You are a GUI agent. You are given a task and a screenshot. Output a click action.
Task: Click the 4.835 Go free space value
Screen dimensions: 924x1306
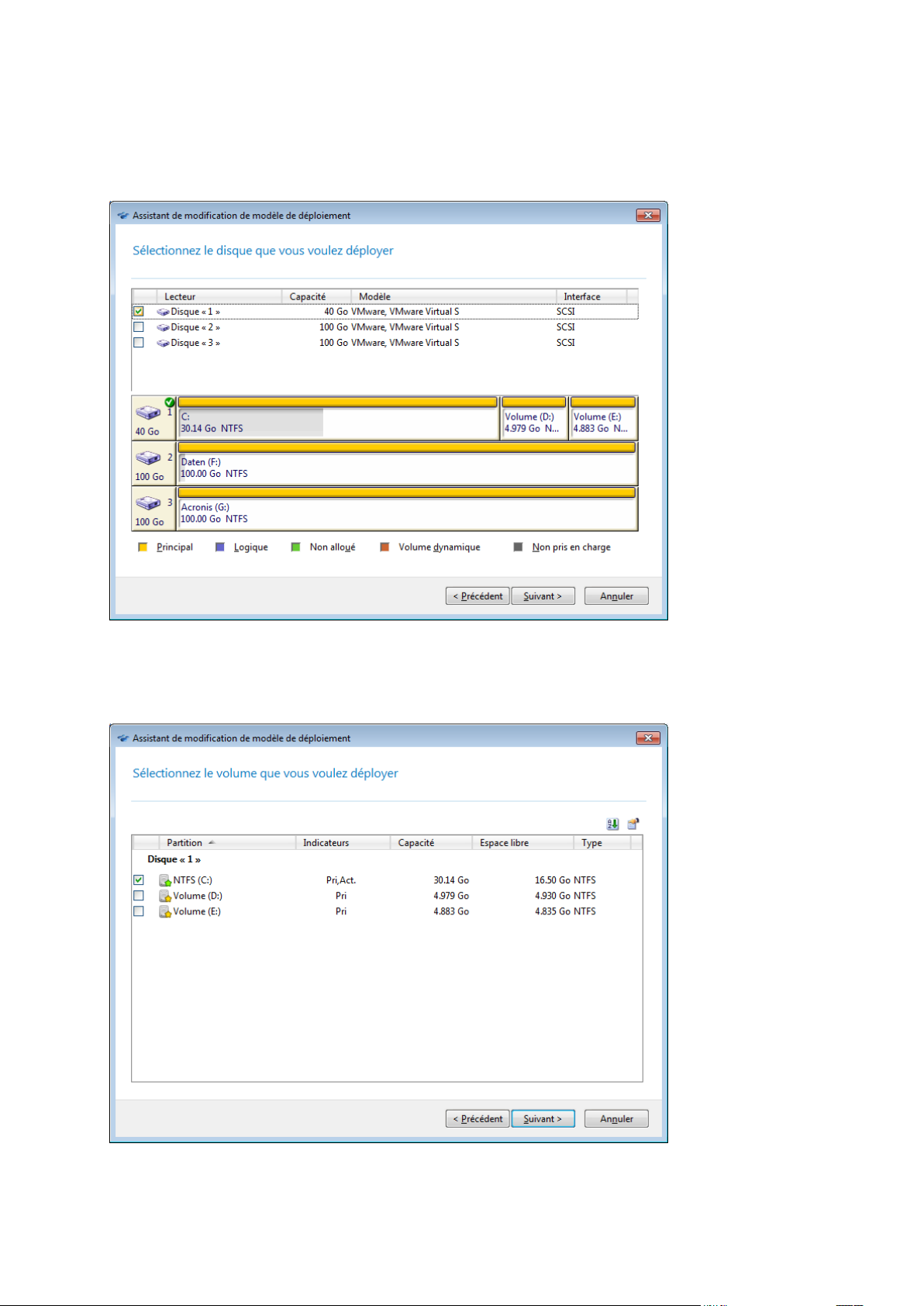(553, 911)
